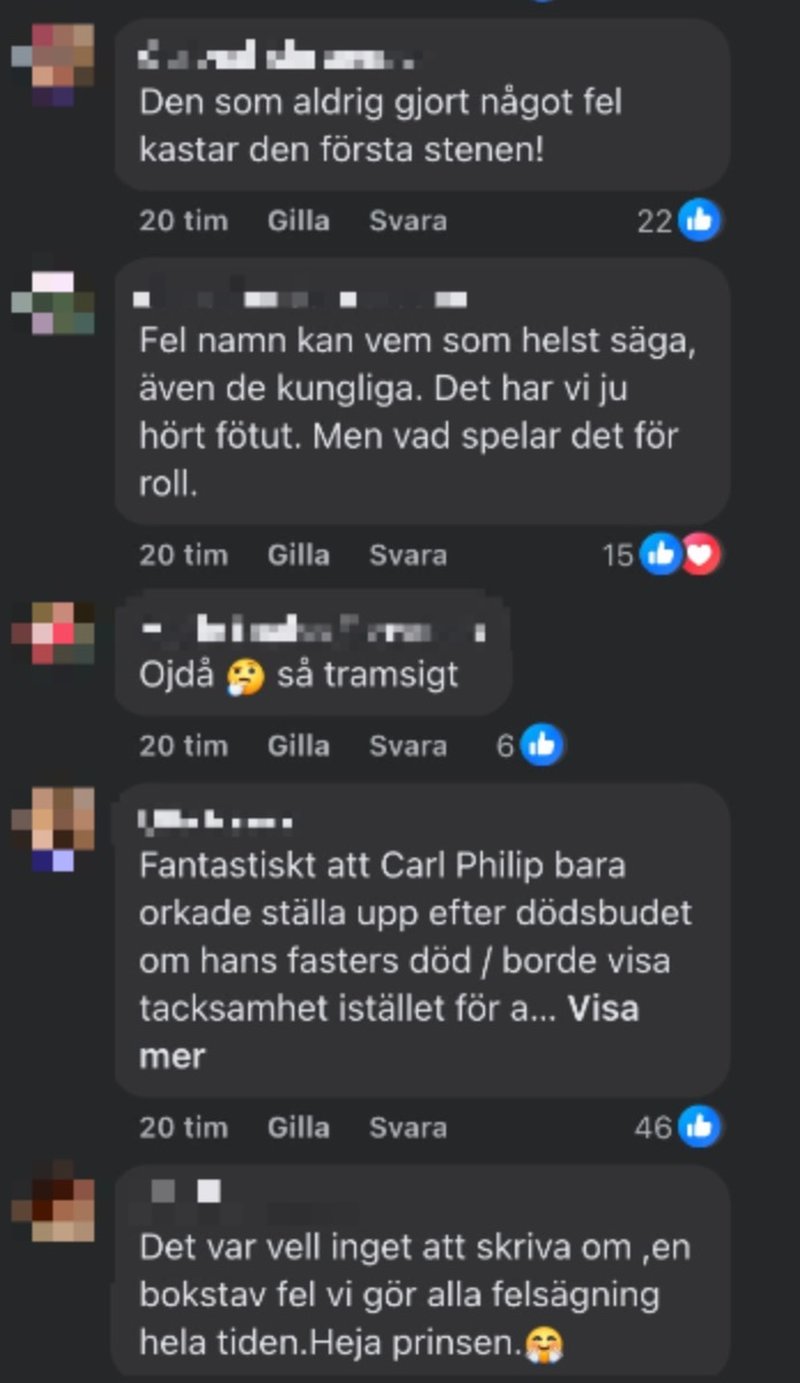Open the blurred author name of 'Heja prinsen' comment

tap(186, 1191)
